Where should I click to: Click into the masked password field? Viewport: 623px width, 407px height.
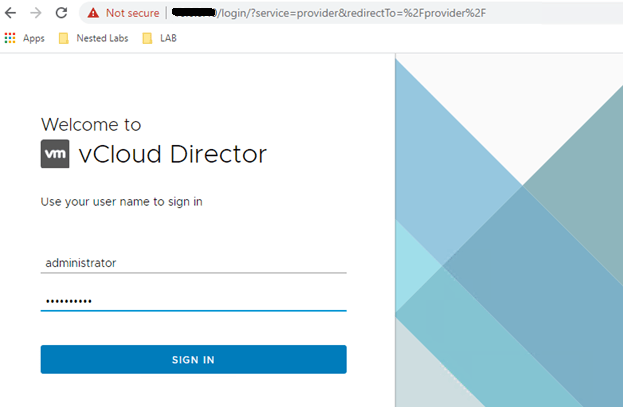pyautogui.click(x=193, y=300)
